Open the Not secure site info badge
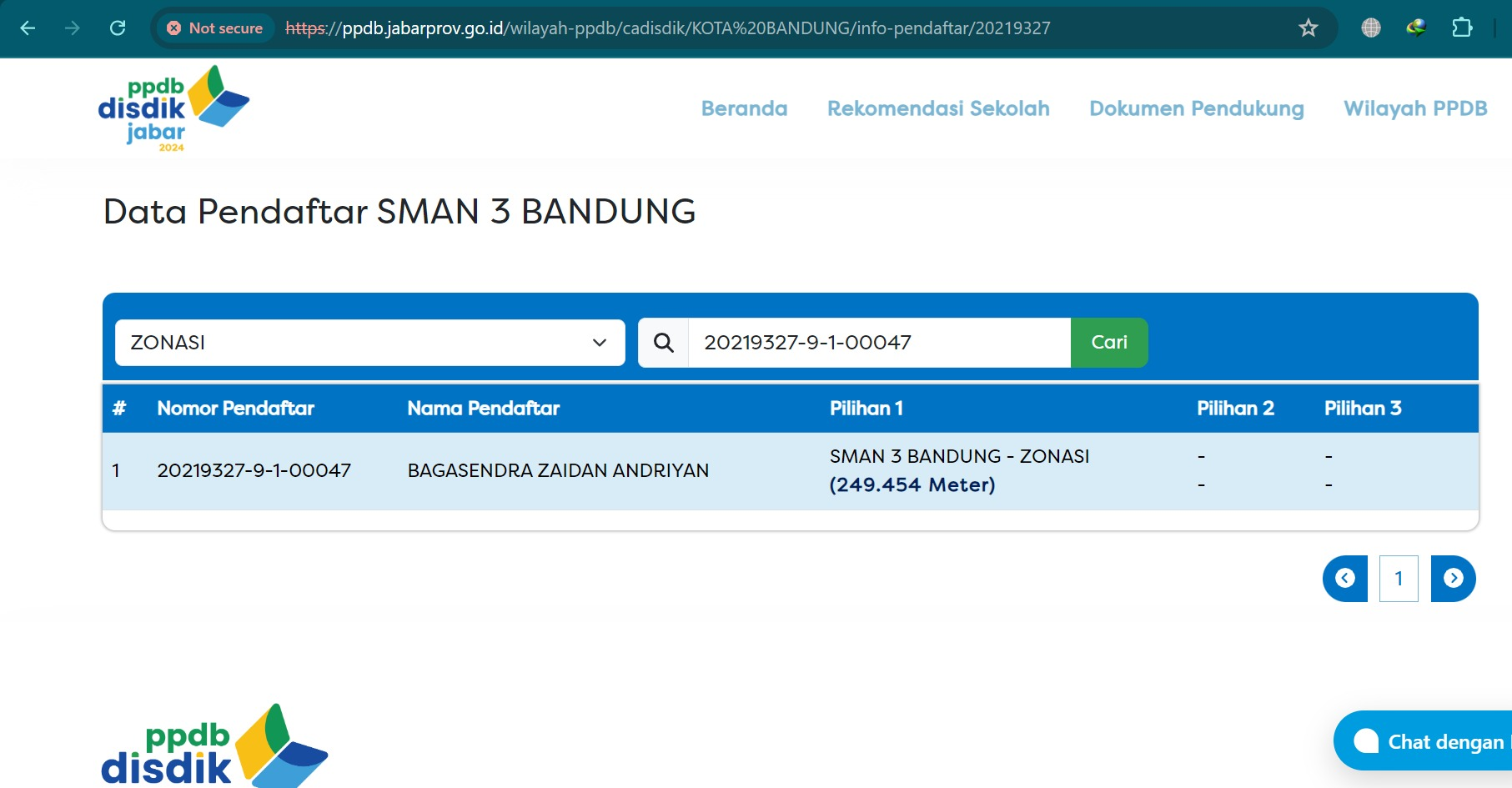This screenshot has width=1512, height=788. pyautogui.click(x=215, y=28)
